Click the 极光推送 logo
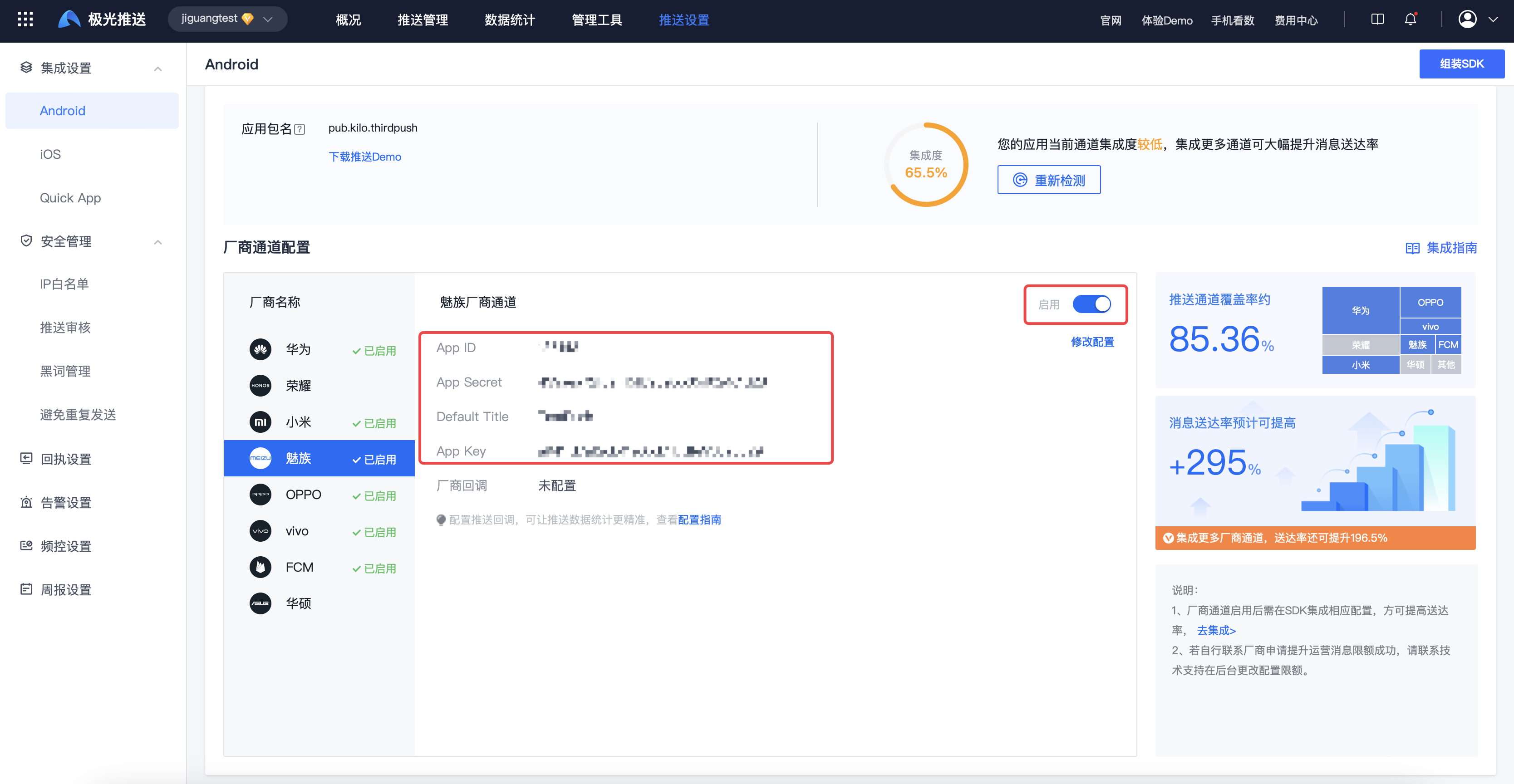 click(102, 20)
